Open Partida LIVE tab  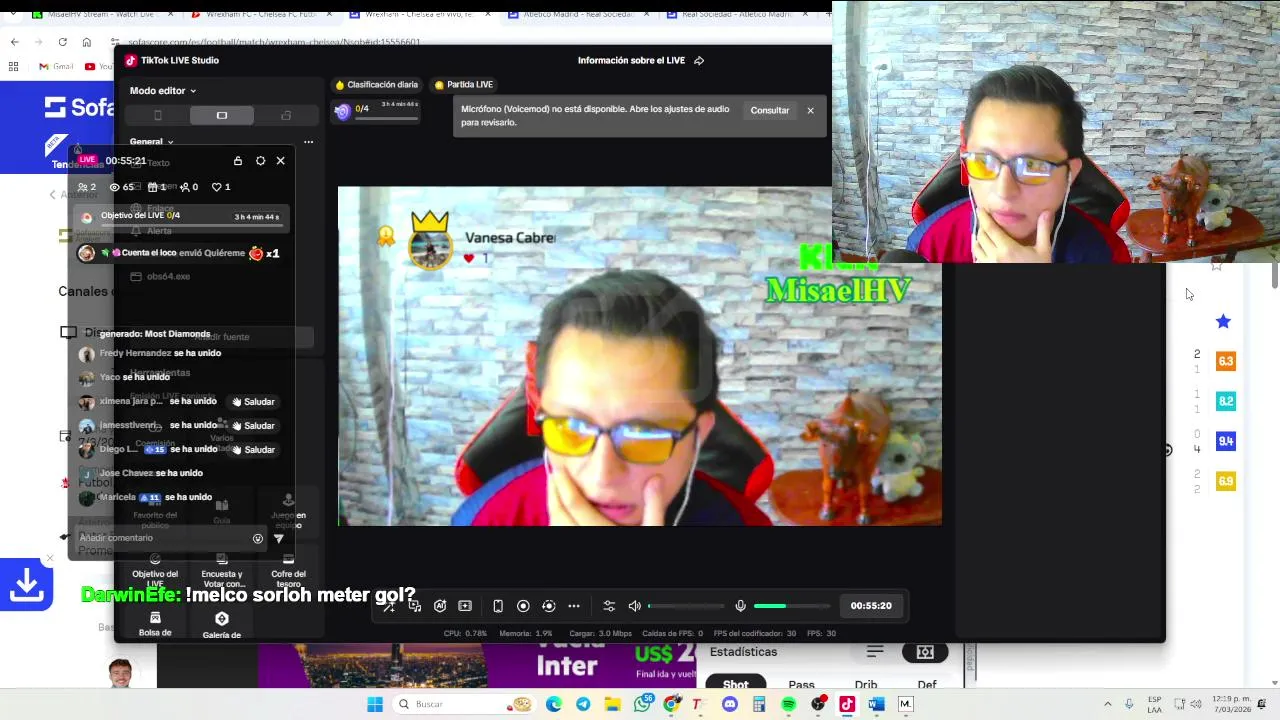tap(464, 85)
